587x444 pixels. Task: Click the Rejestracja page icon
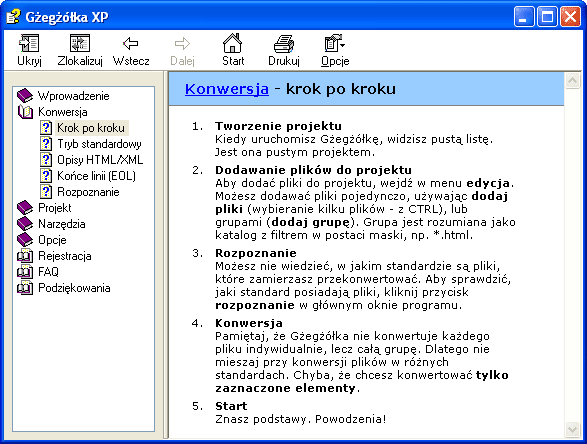[25, 256]
